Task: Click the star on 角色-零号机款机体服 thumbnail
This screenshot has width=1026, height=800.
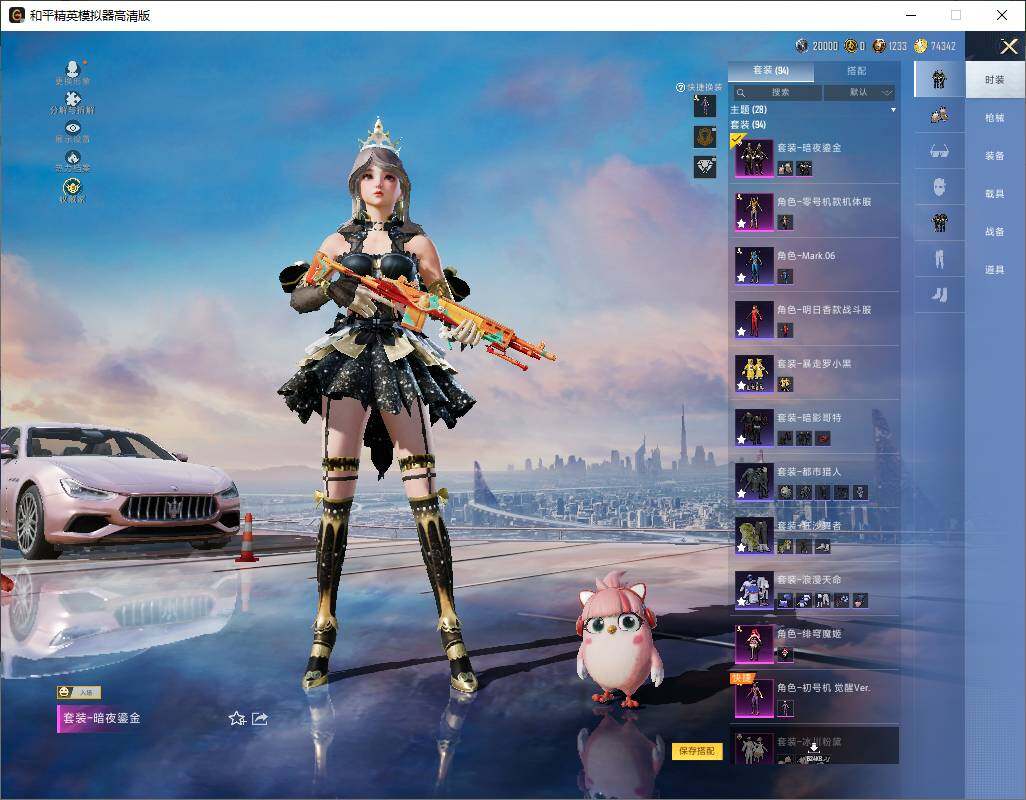Action: 741,224
